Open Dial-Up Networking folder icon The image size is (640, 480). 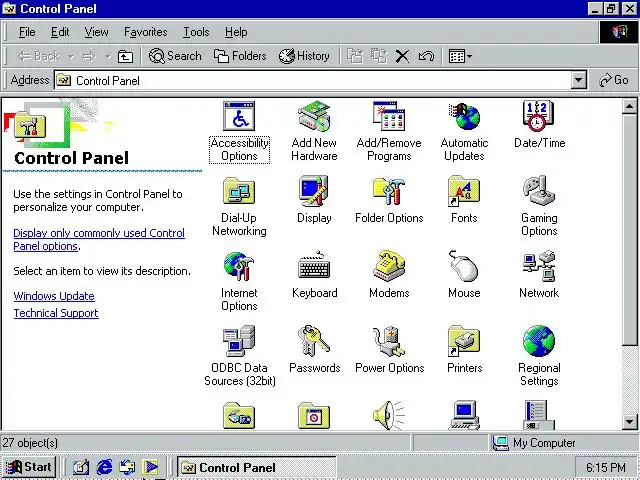tap(239, 191)
